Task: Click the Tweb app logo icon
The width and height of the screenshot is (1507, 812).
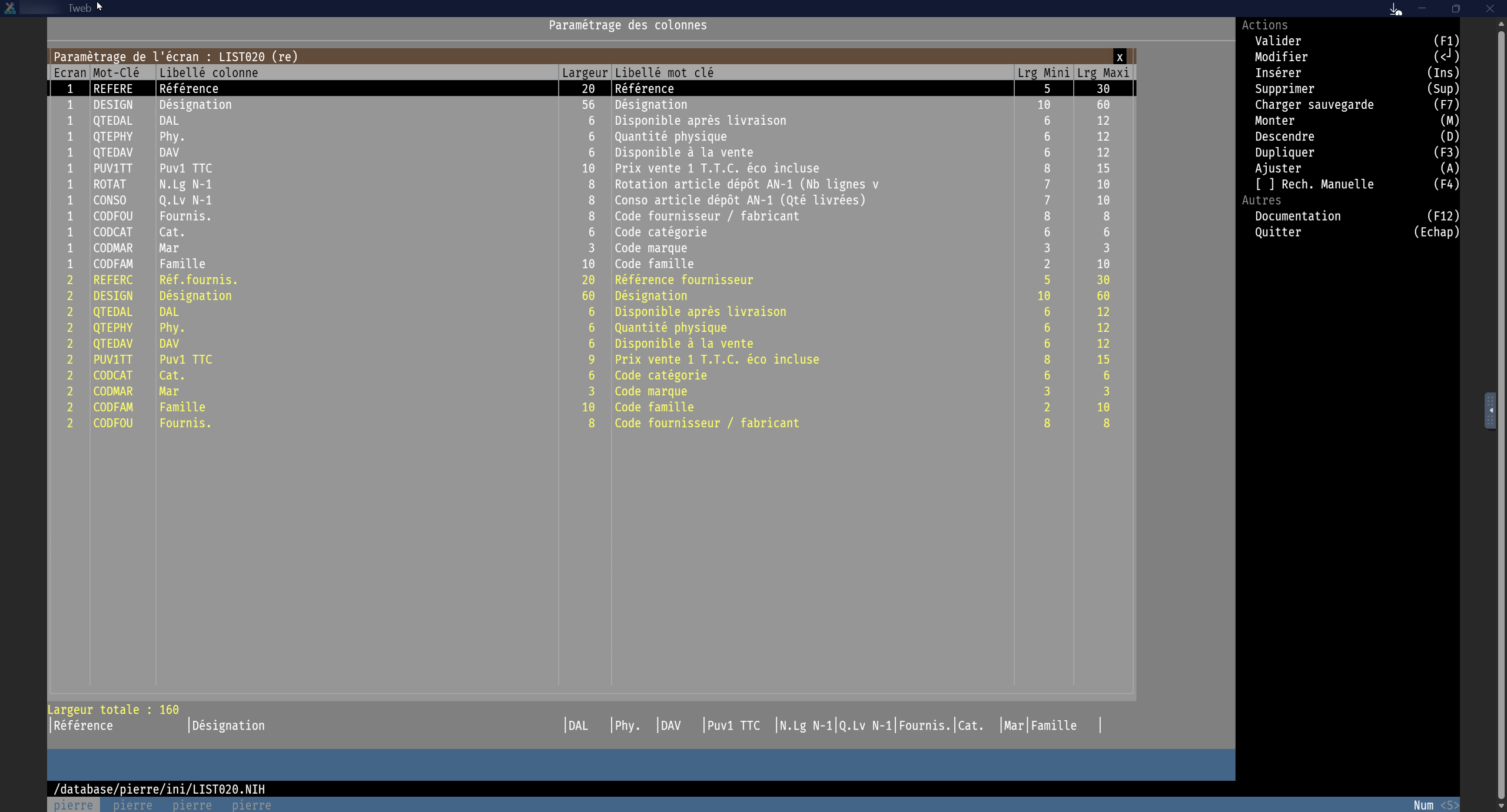Action: point(10,8)
